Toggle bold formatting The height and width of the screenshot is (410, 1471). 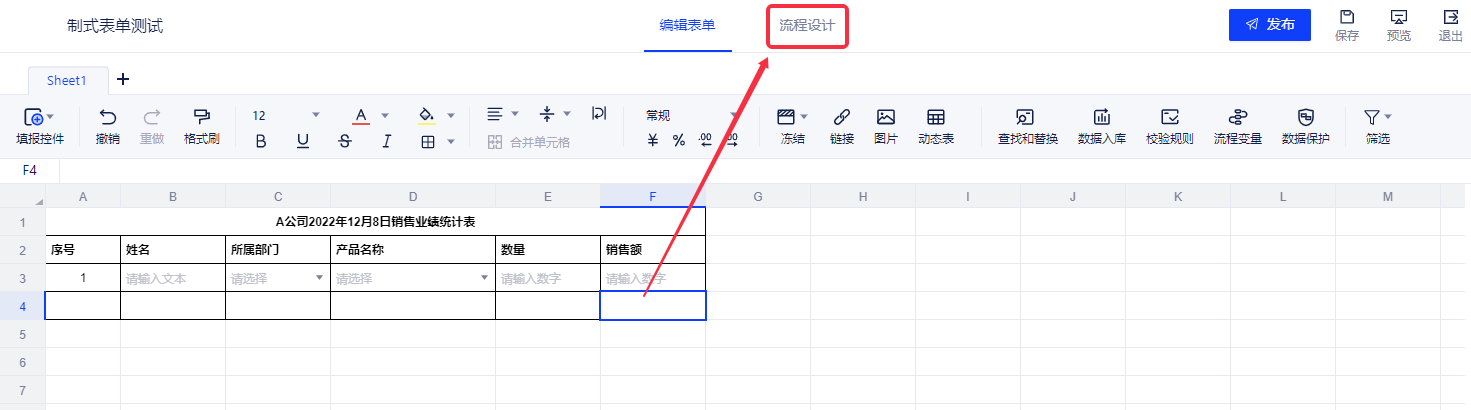point(261,142)
